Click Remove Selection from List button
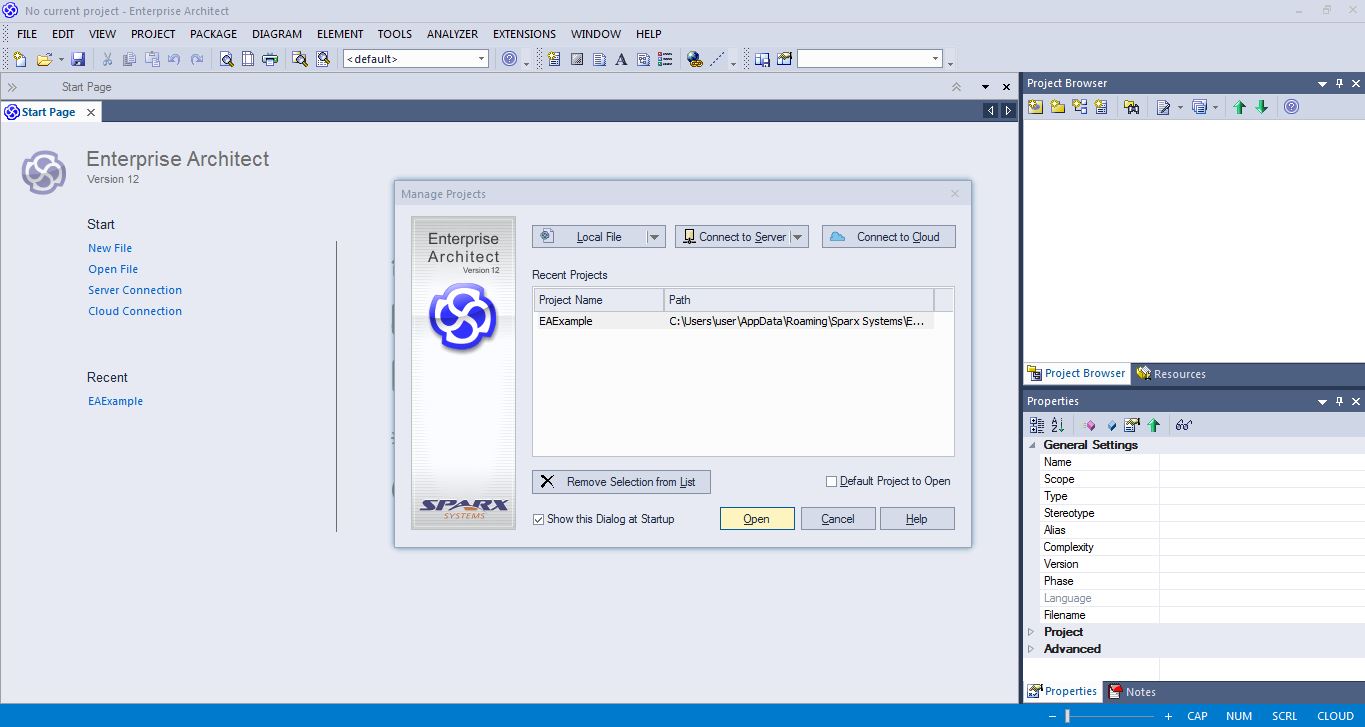 [621, 482]
